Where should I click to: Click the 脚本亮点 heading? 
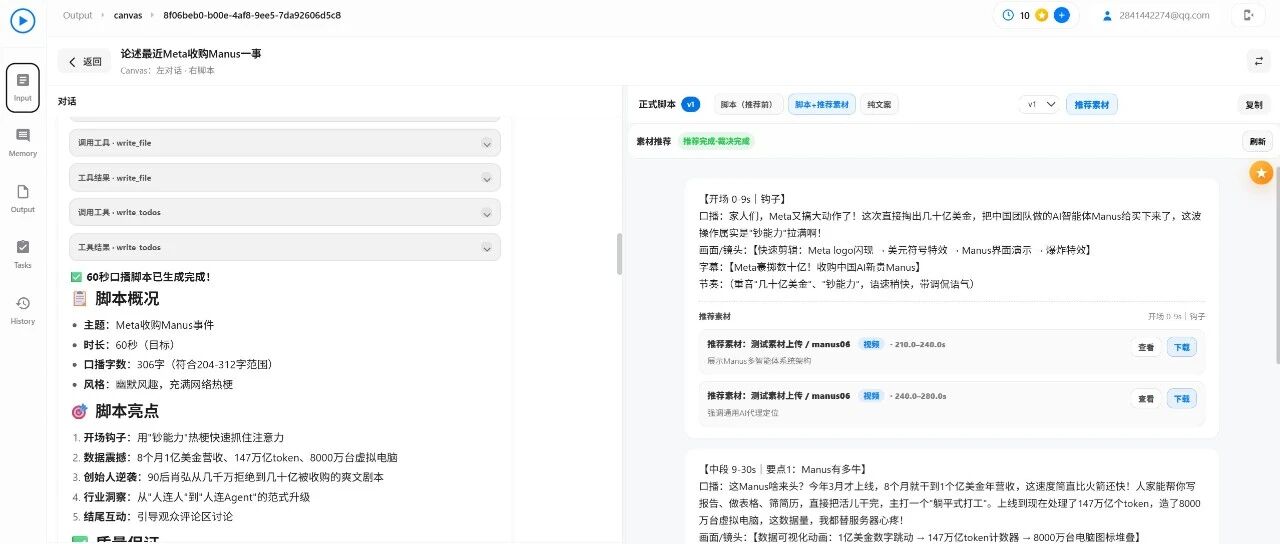[x=126, y=411]
